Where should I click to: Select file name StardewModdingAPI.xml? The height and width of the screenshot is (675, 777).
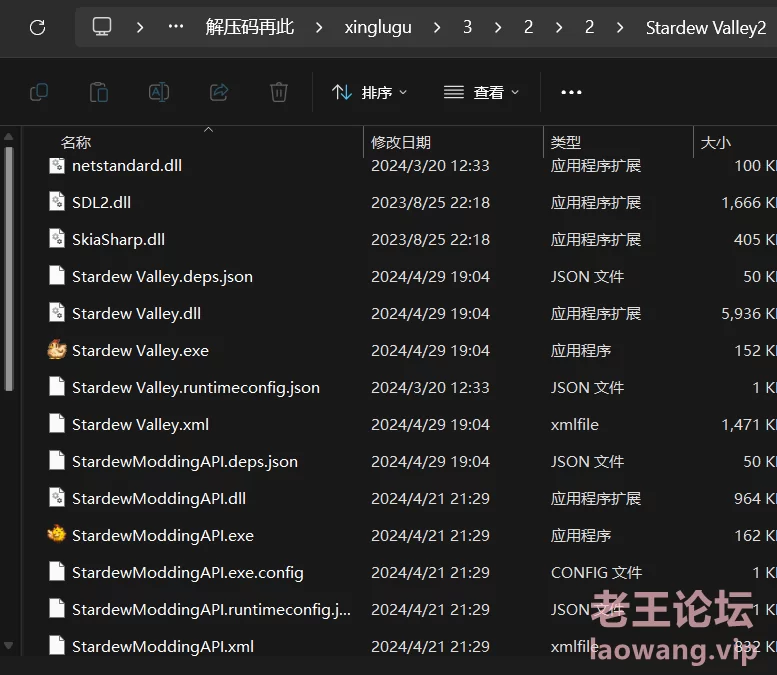click(163, 646)
